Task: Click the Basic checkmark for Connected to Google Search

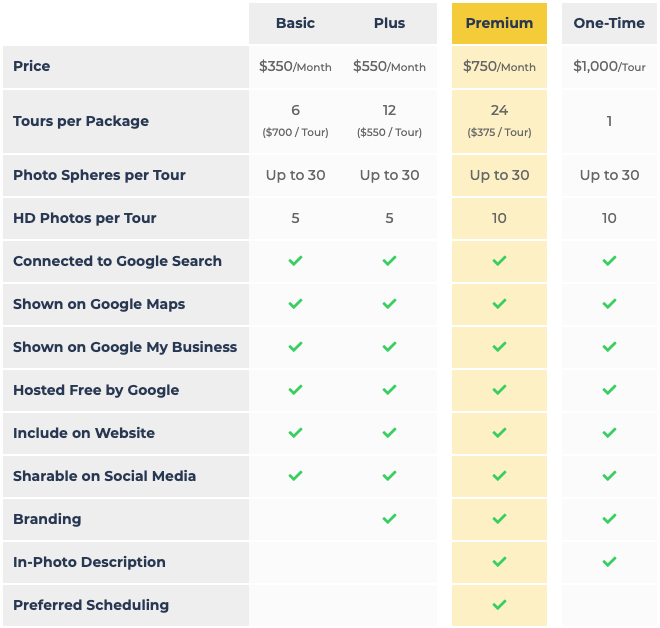Action: pos(295,261)
